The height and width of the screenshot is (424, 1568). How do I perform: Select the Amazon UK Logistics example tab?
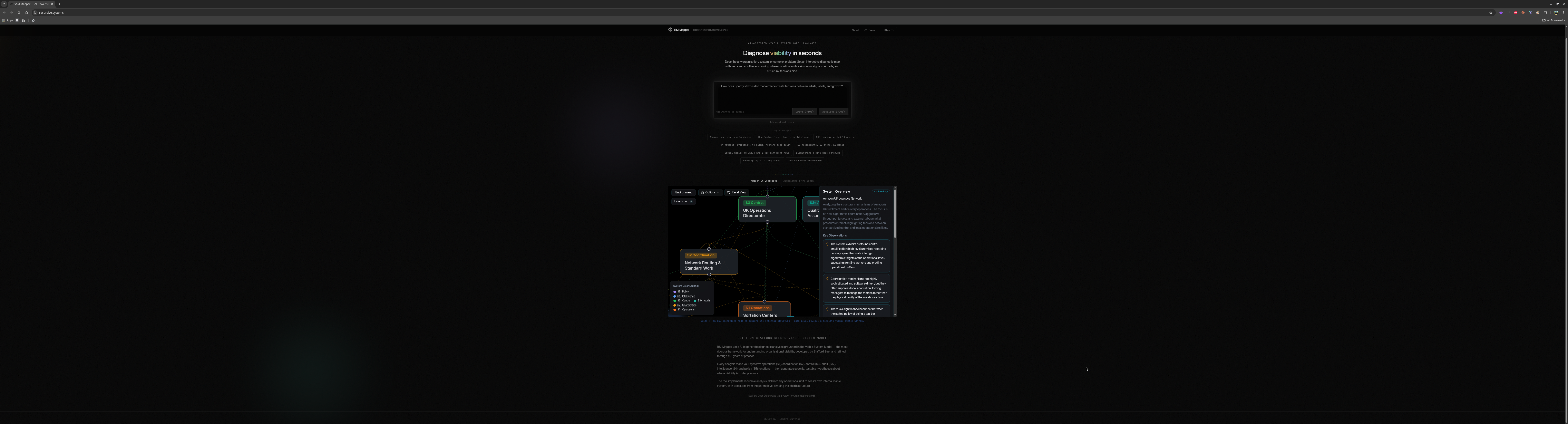click(764, 181)
